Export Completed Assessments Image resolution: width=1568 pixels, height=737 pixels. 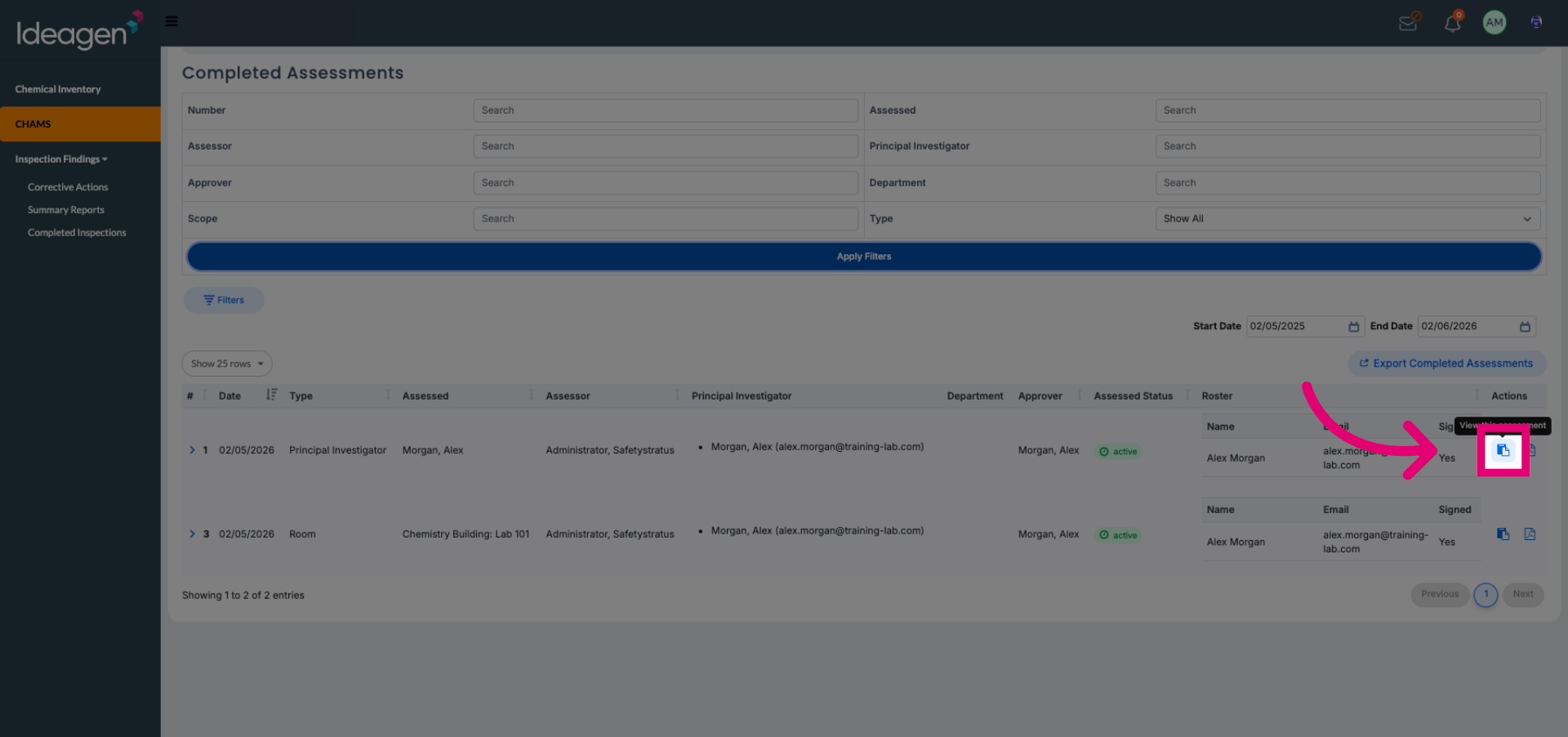(1446, 364)
